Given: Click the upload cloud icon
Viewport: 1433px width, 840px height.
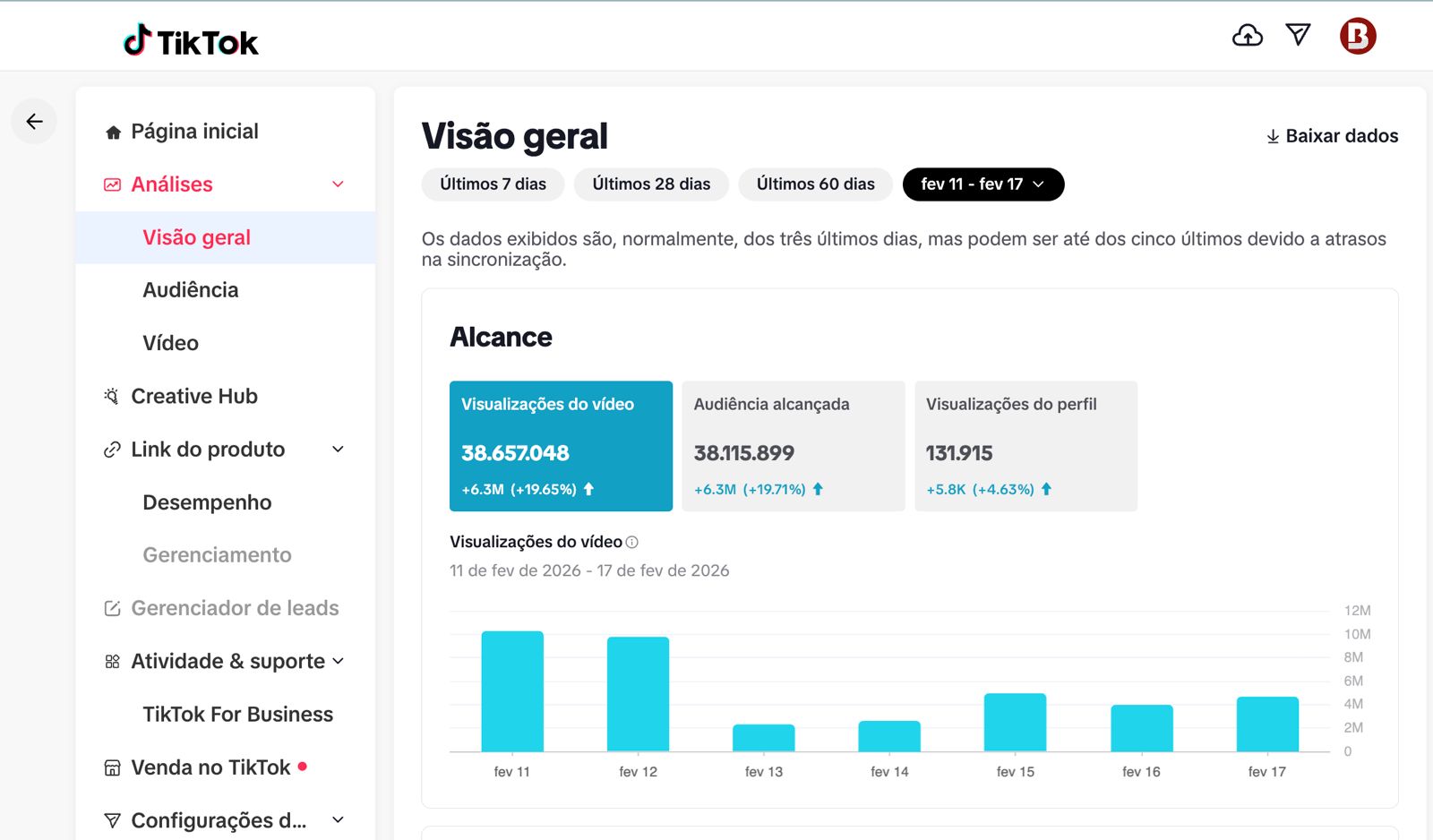Looking at the screenshot, I should [x=1247, y=36].
